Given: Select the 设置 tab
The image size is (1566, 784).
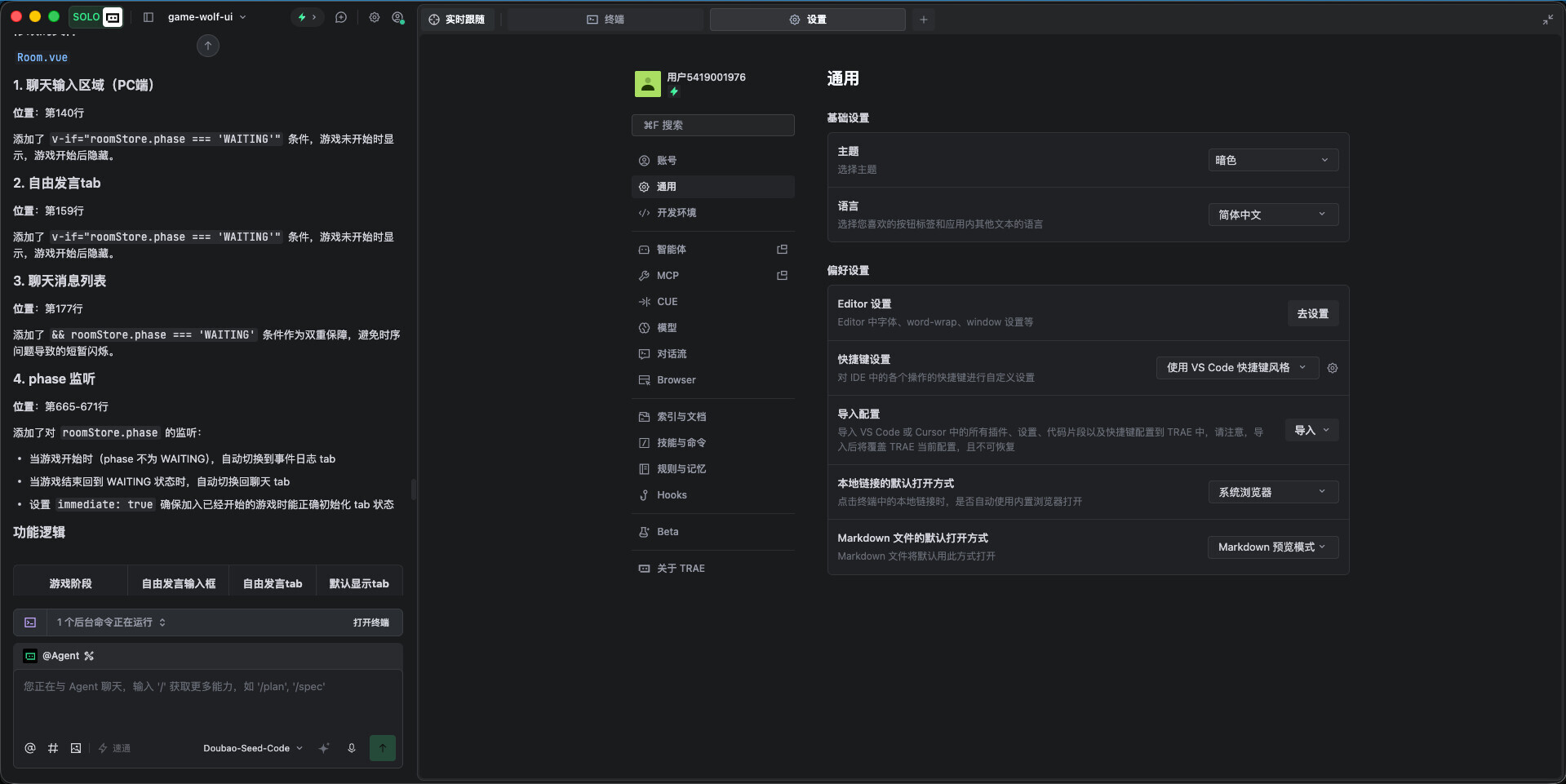Looking at the screenshot, I should point(808,20).
